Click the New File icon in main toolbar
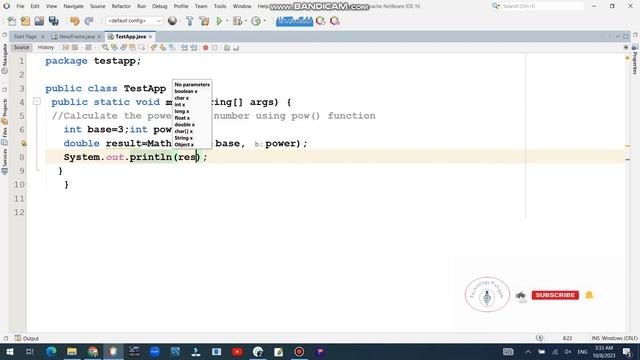The width and height of the screenshot is (640, 360). (x=11, y=21)
